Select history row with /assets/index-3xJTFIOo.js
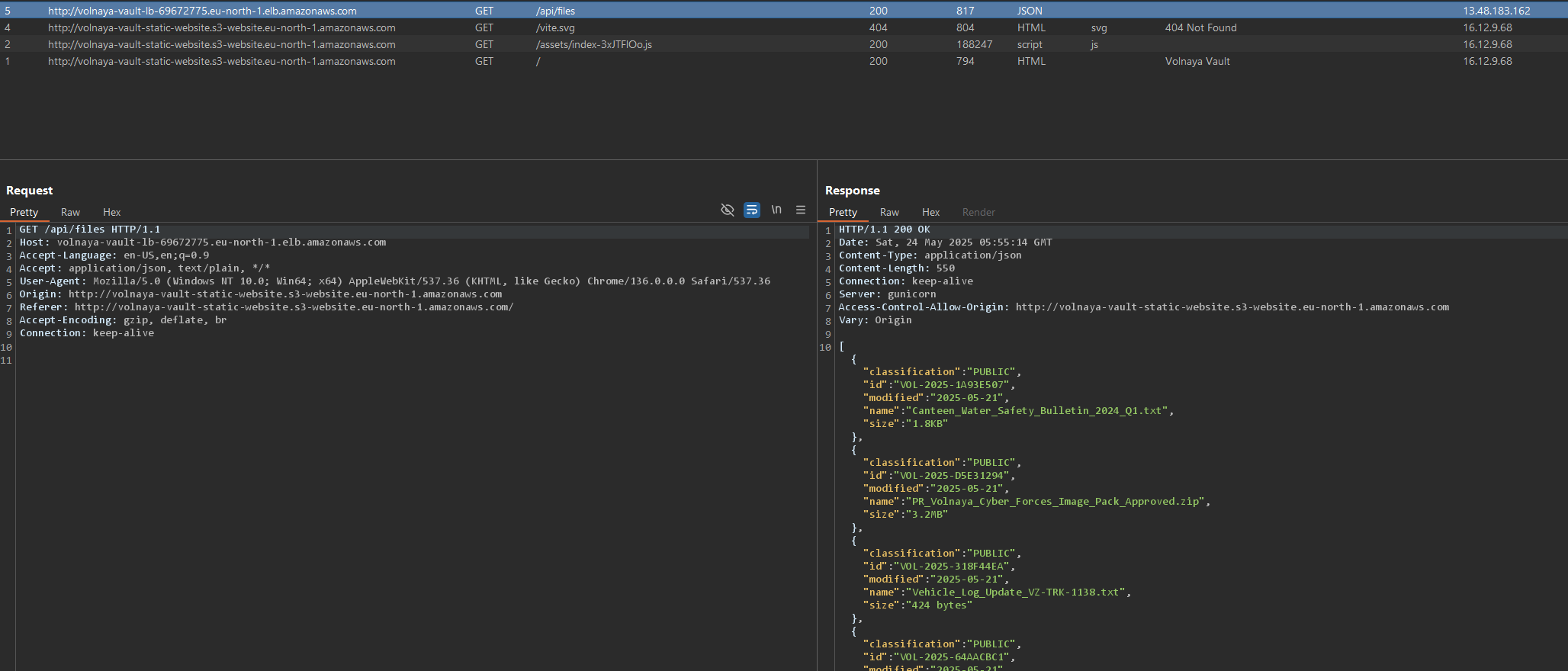This screenshot has width=1568, height=671. (x=784, y=44)
